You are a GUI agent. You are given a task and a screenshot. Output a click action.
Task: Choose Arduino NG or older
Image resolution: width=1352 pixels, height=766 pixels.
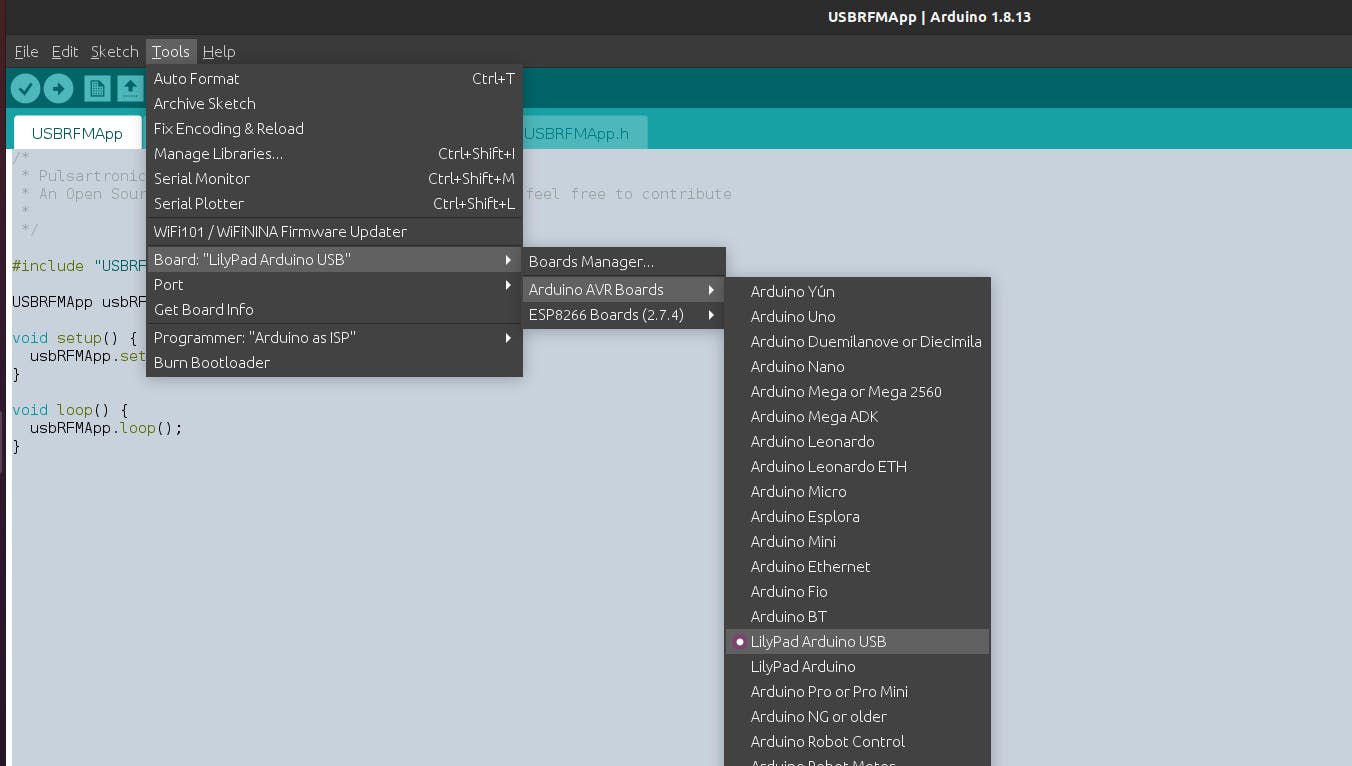(x=858, y=717)
